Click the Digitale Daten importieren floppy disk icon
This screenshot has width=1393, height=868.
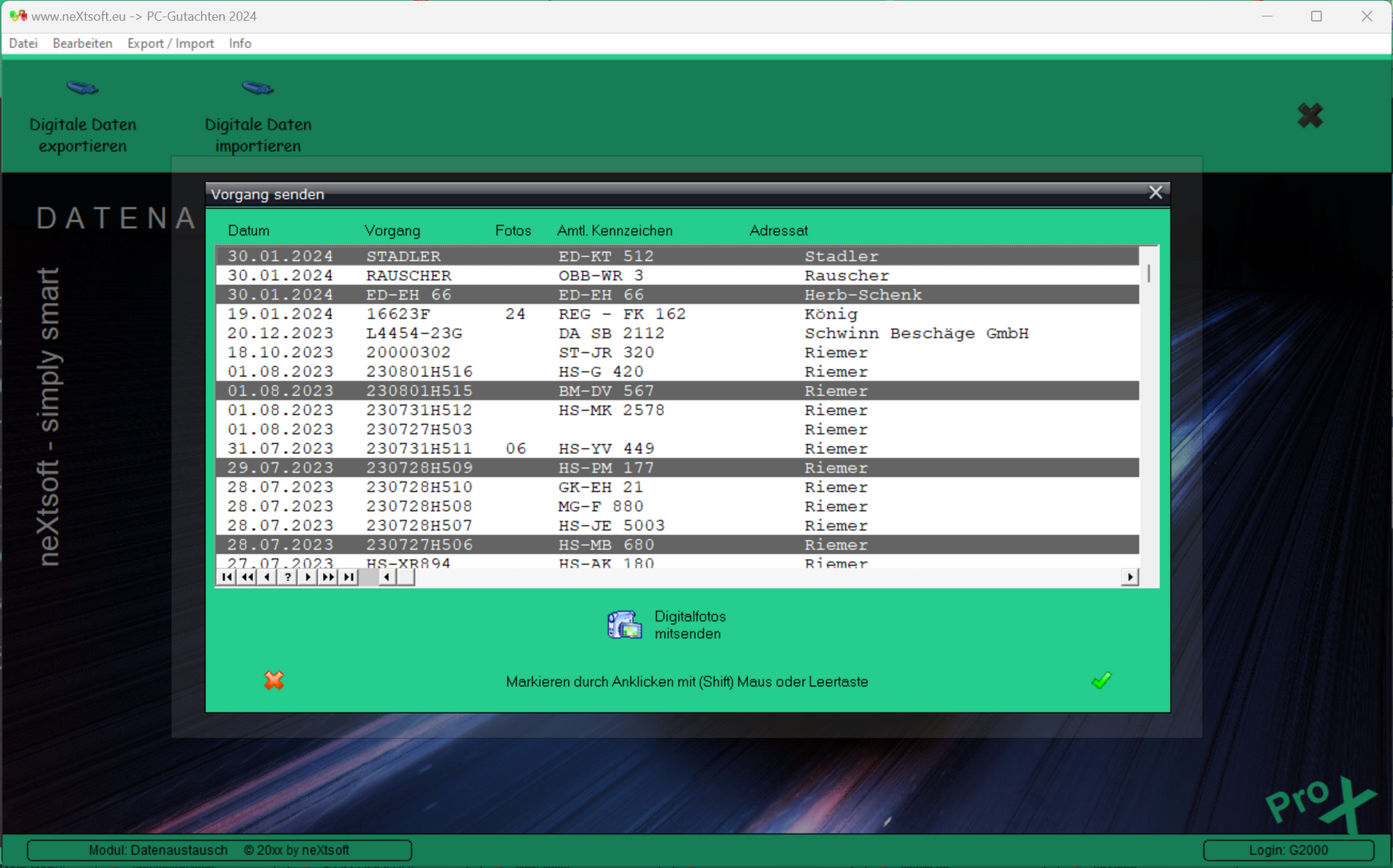[258, 88]
